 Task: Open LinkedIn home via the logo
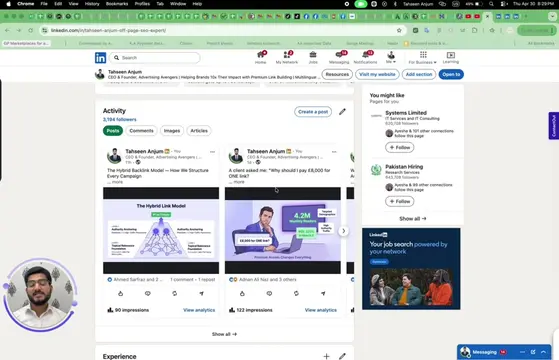(100, 58)
